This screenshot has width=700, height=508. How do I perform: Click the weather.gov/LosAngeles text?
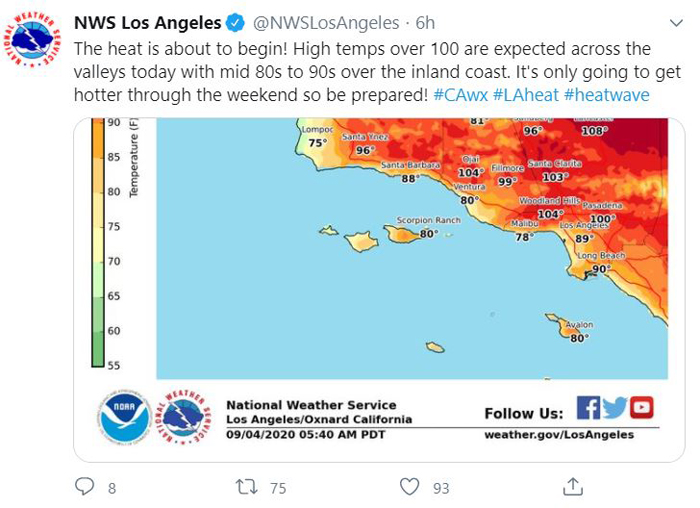[x=559, y=435]
